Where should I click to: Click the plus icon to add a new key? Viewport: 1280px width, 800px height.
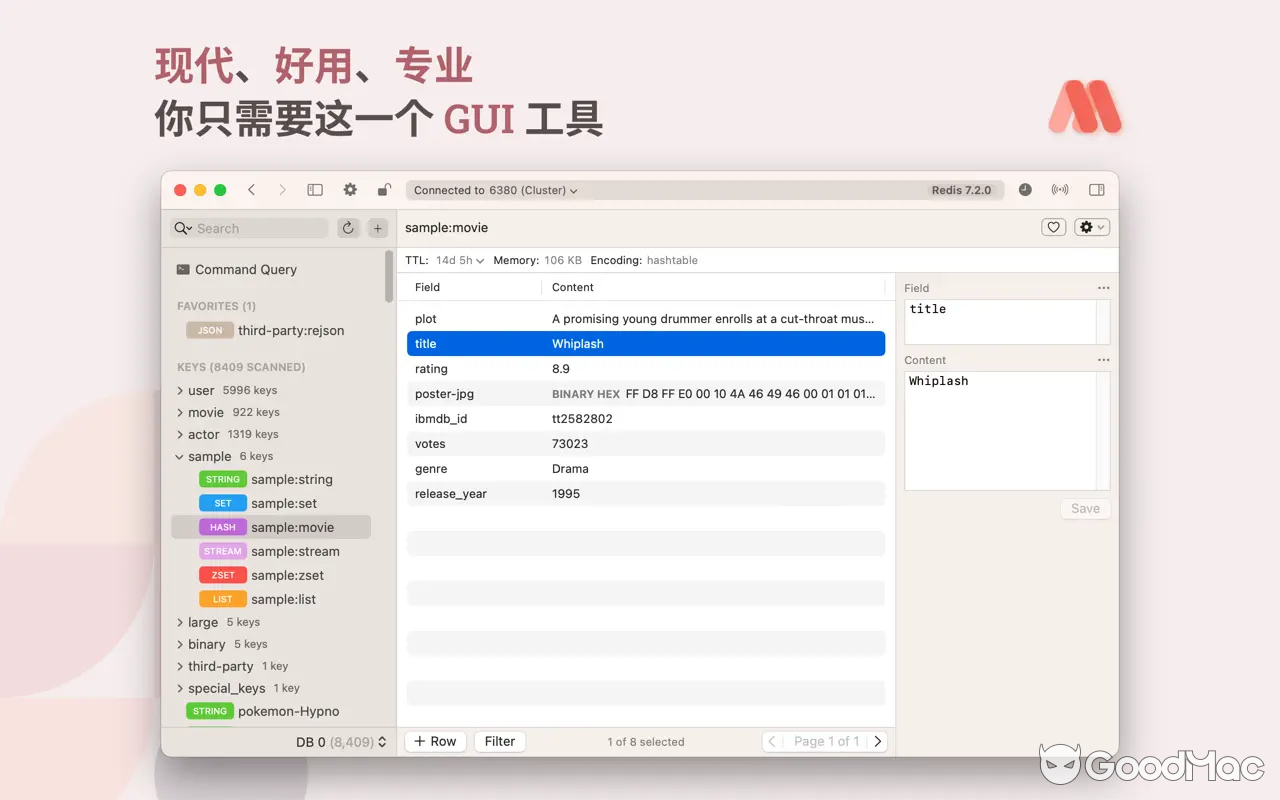[377, 228]
